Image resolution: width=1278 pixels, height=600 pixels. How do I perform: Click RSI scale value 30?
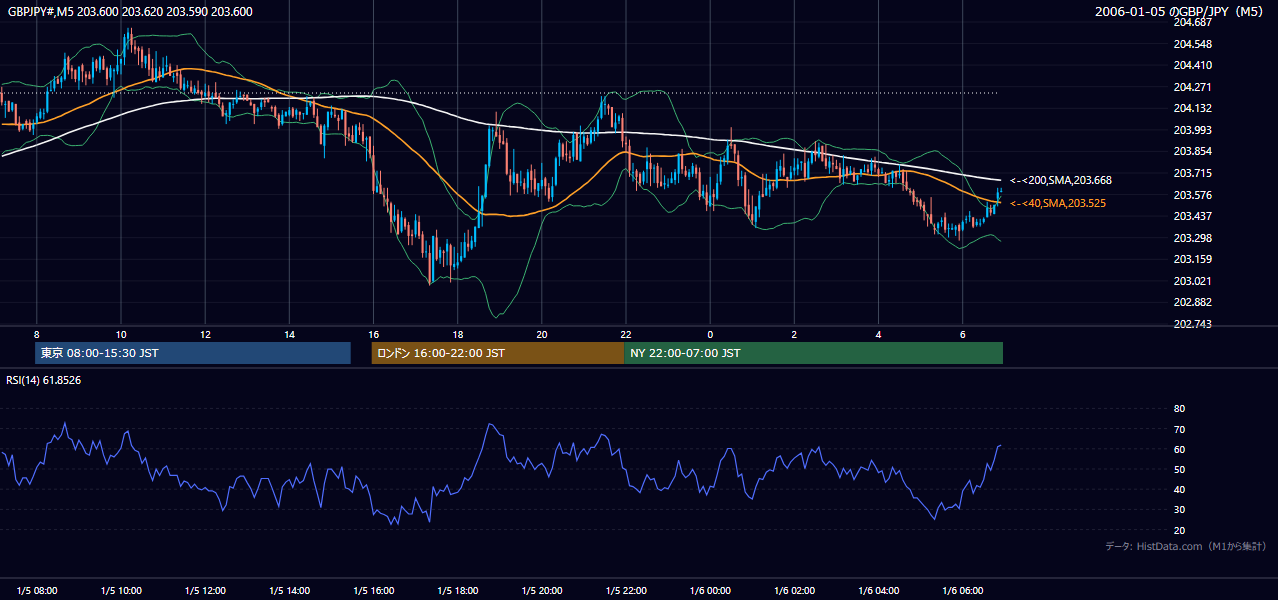click(1179, 510)
